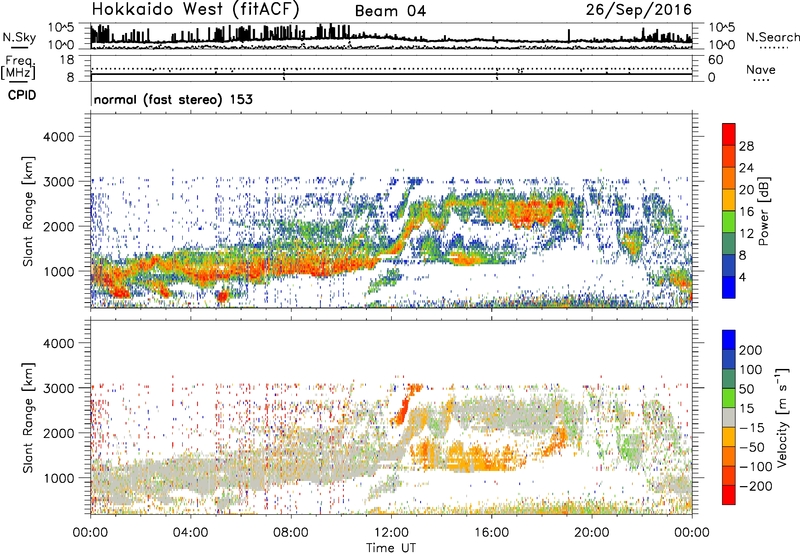Screen dimensions: 800x554
Task: Click the 'Power [dB]' colorbar label
Action: point(763,211)
